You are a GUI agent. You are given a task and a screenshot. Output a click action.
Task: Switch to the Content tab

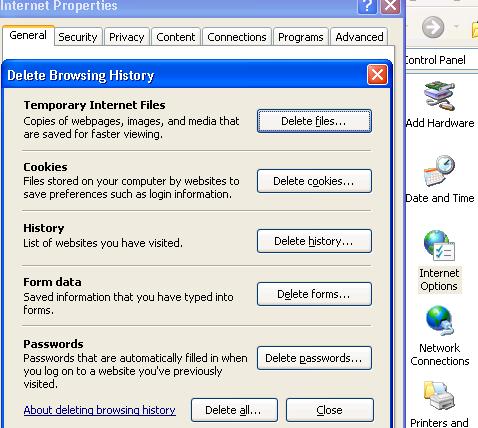pos(176,37)
